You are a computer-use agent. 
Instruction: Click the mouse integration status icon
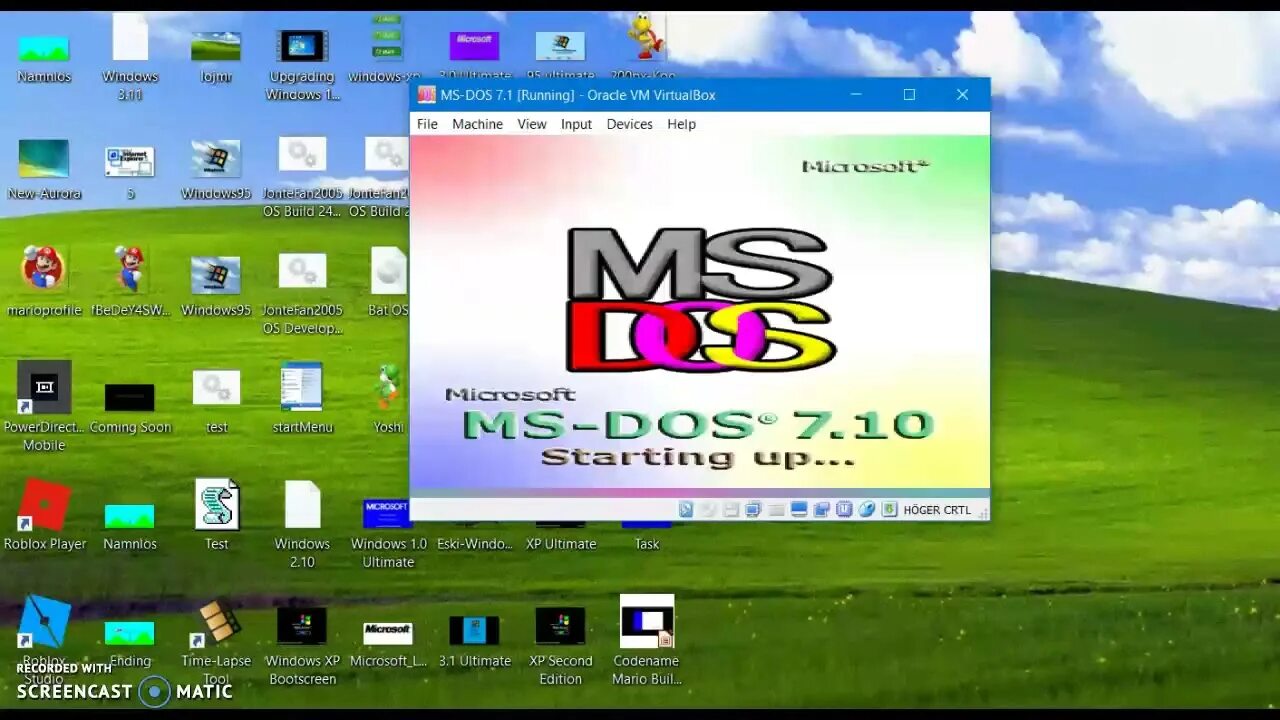coord(866,510)
